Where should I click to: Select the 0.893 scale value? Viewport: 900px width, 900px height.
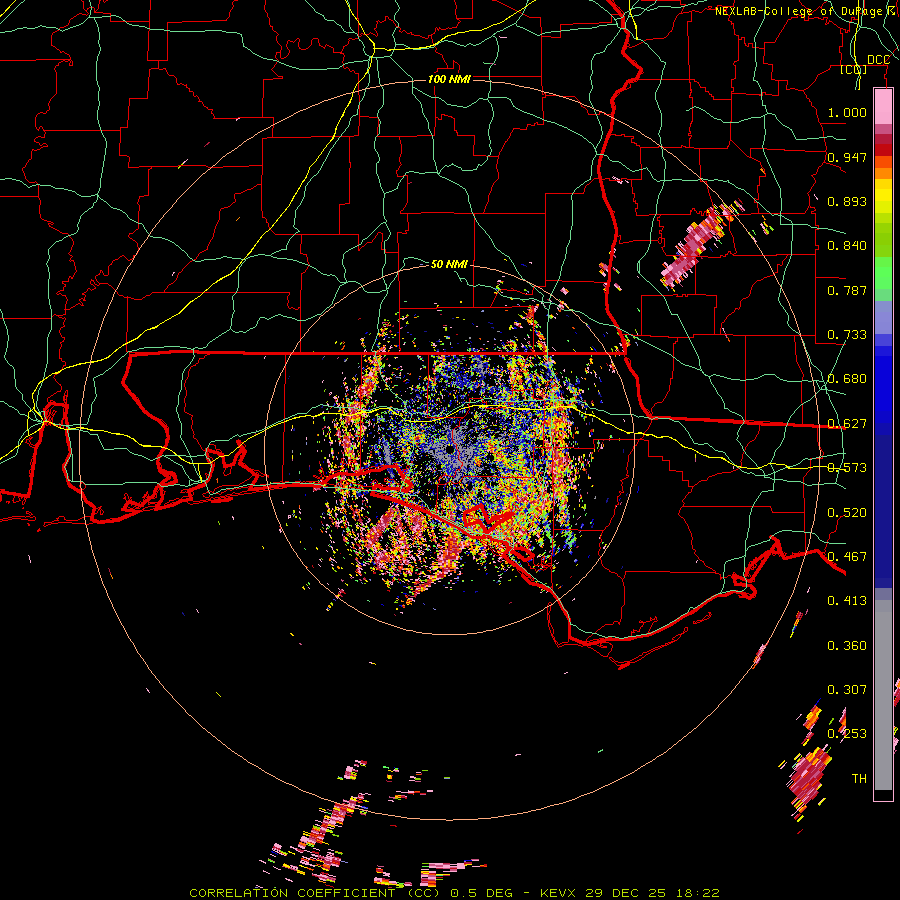(x=847, y=201)
